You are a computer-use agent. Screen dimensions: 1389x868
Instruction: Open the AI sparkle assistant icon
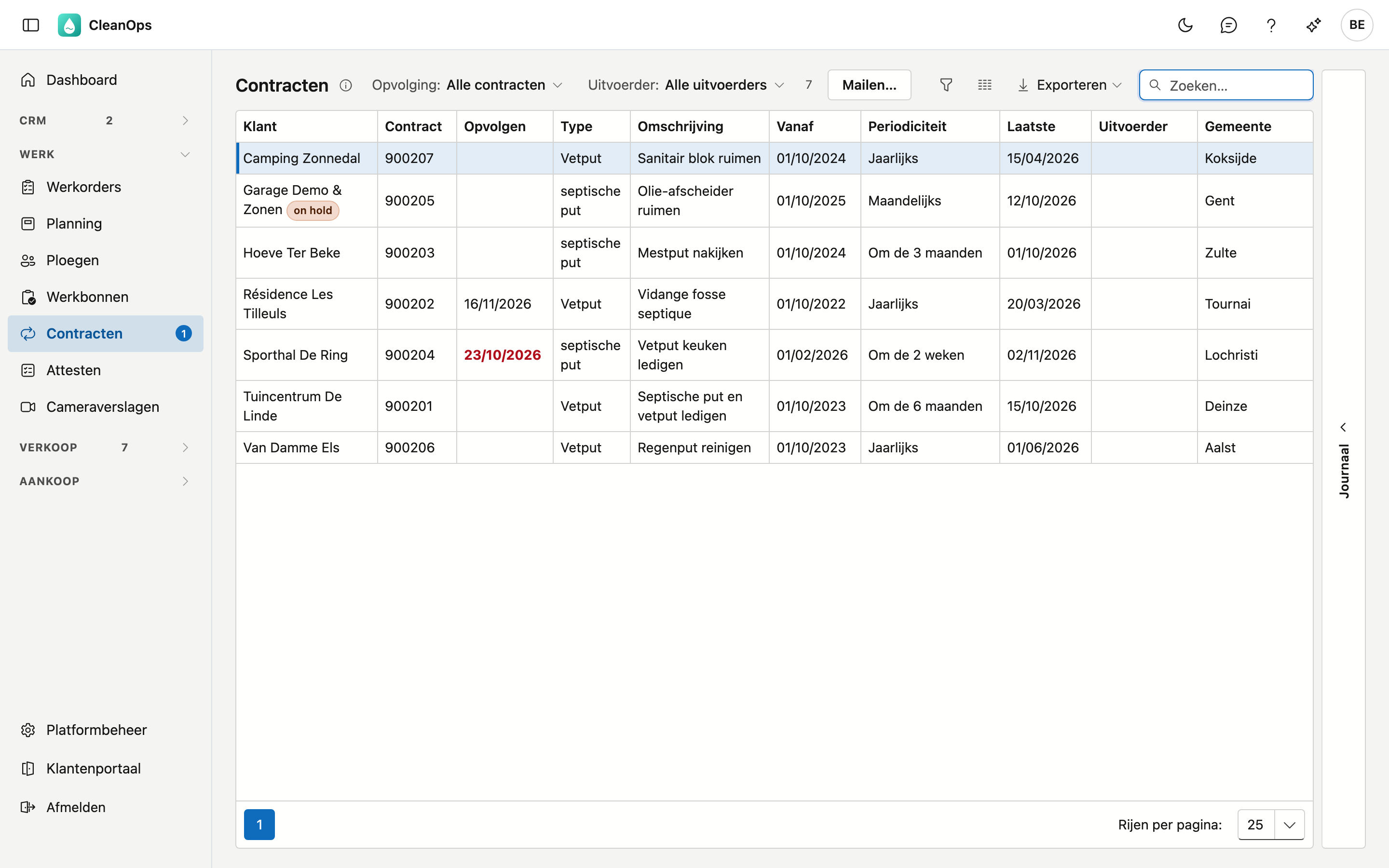1314,25
